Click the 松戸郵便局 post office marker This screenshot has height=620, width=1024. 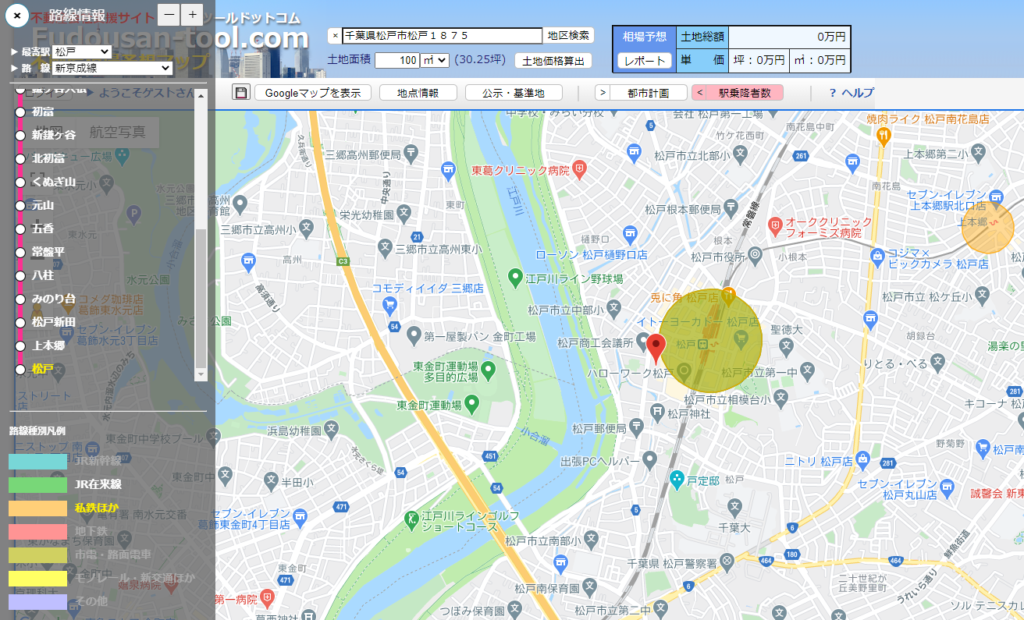636,427
